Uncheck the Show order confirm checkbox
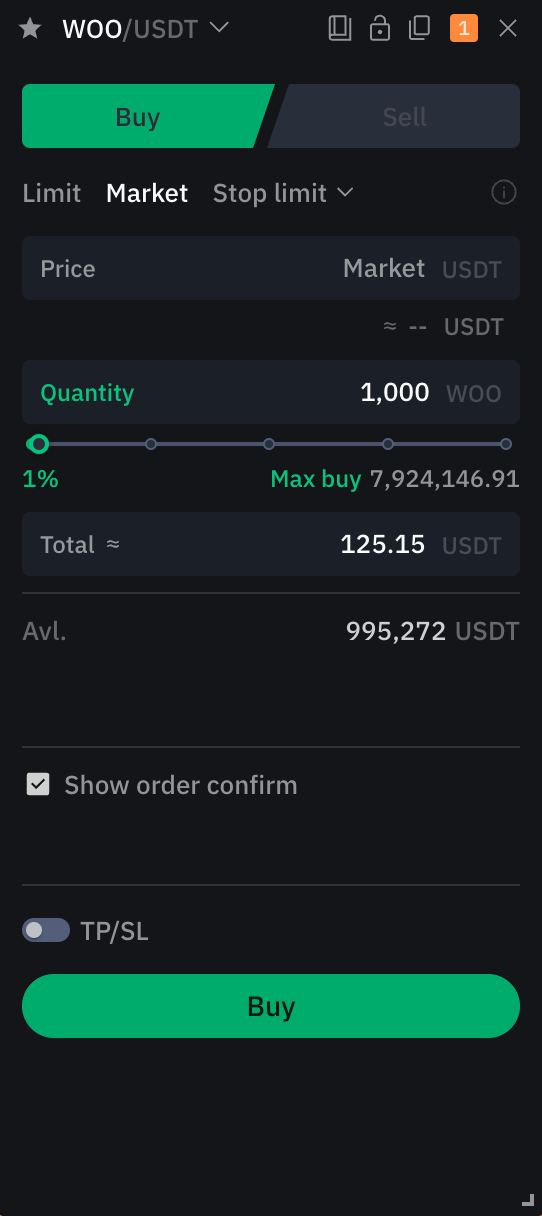Image resolution: width=542 pixels, height=1216 pixels. 38,784
